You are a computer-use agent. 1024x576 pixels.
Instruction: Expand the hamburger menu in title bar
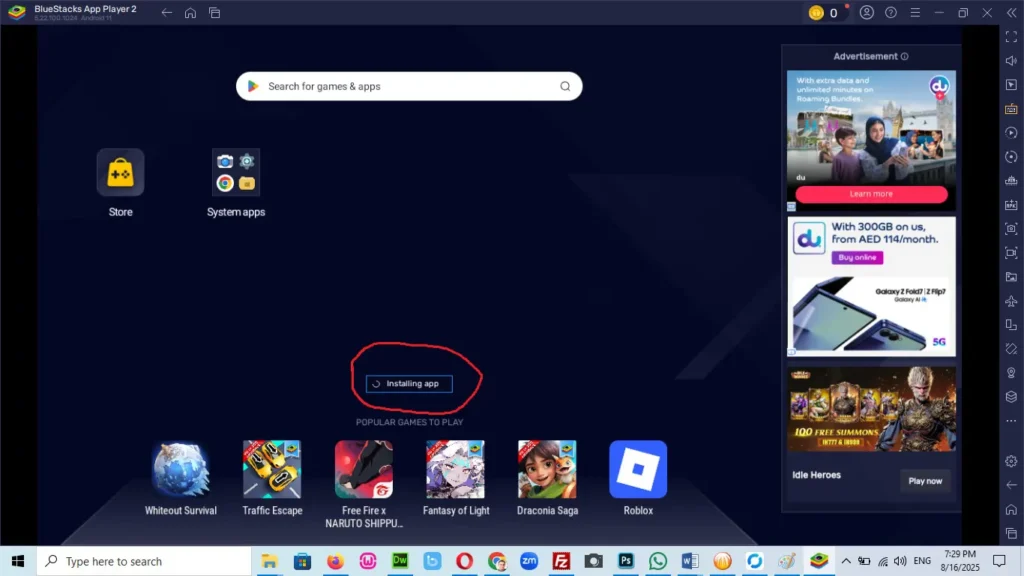(914, 13)
